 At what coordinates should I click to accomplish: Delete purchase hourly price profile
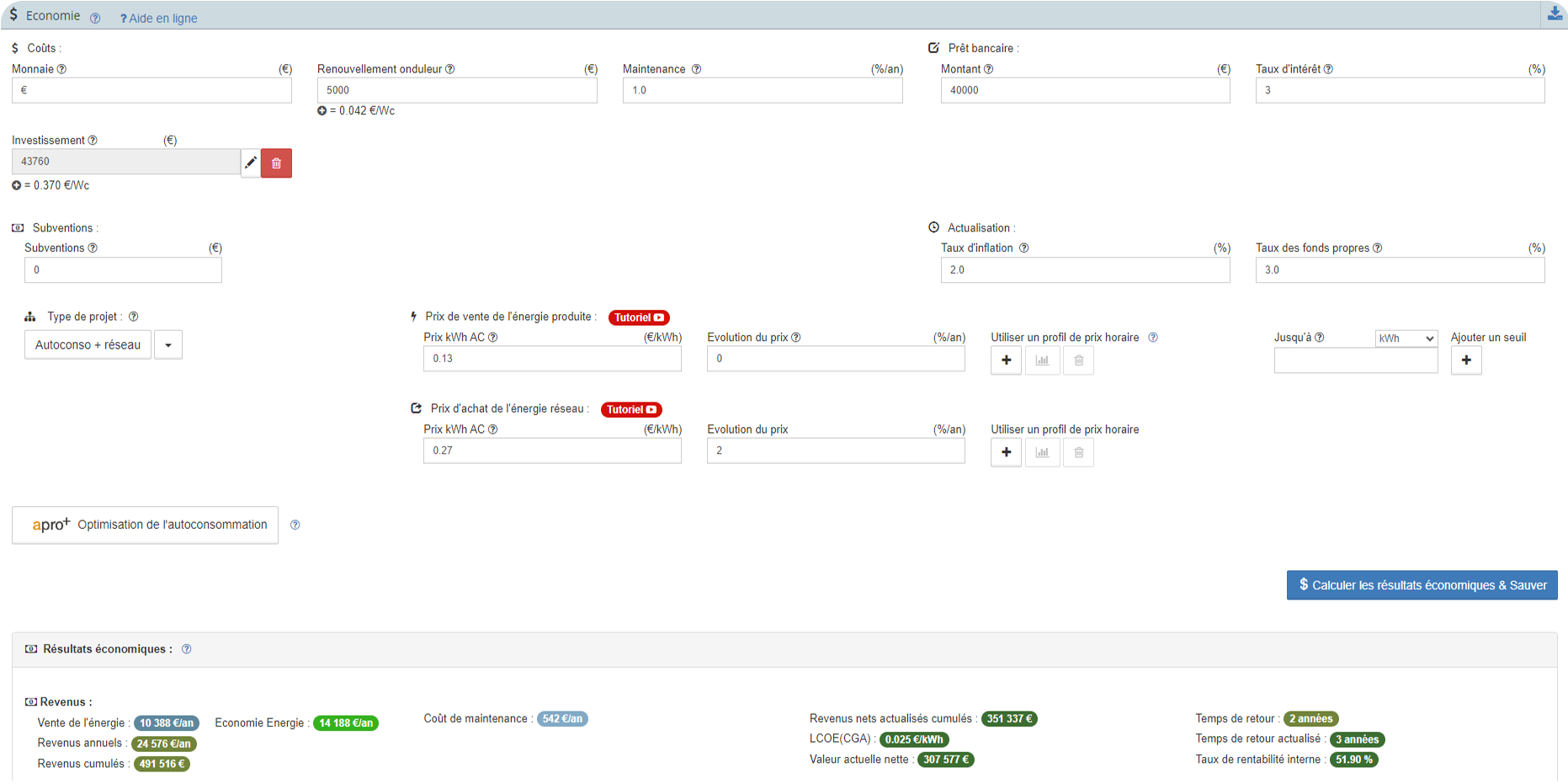1078,452
